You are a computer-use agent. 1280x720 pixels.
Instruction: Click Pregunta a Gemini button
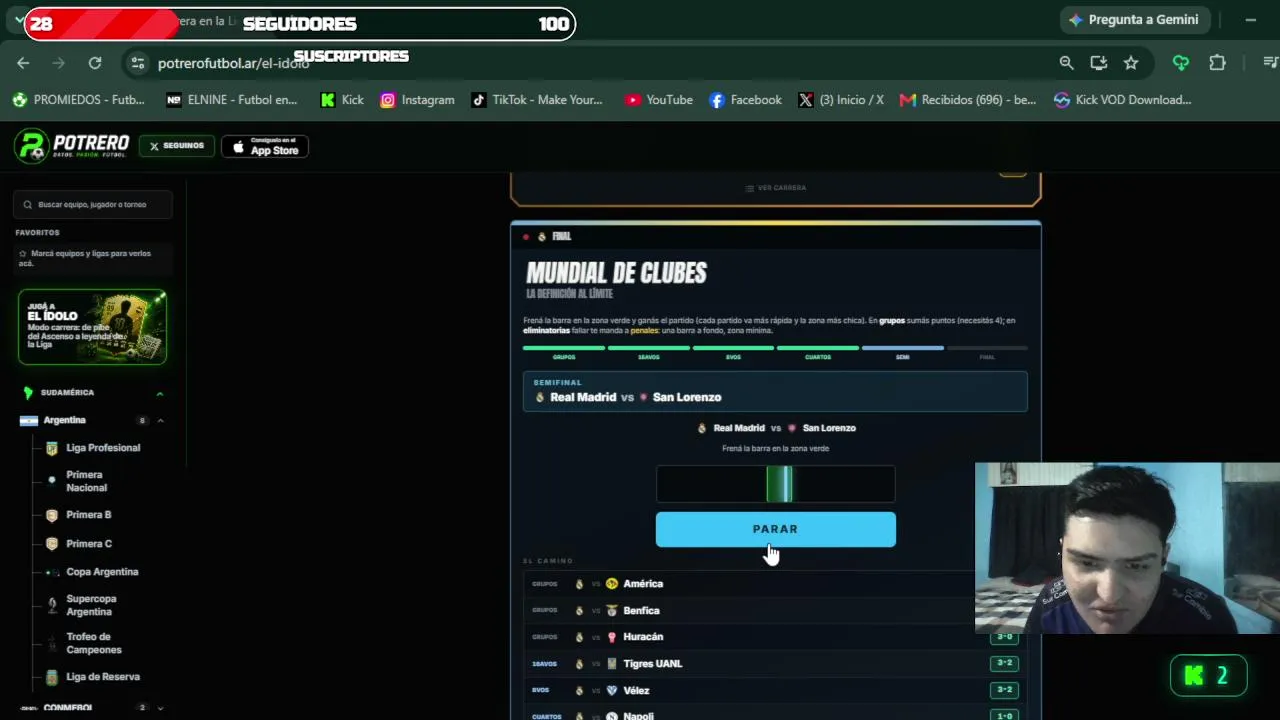point(1135,20)
